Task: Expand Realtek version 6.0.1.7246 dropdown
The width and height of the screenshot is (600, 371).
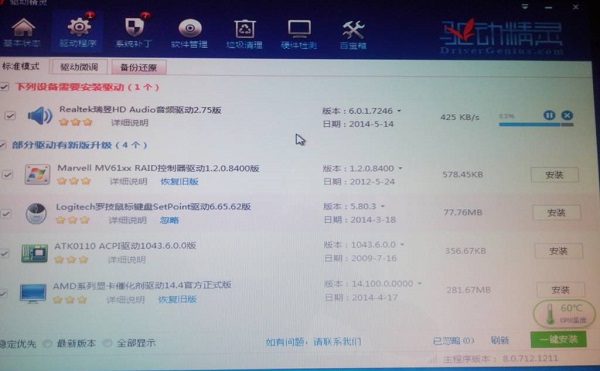Action: pyautogui.click(x=399, y=111)
